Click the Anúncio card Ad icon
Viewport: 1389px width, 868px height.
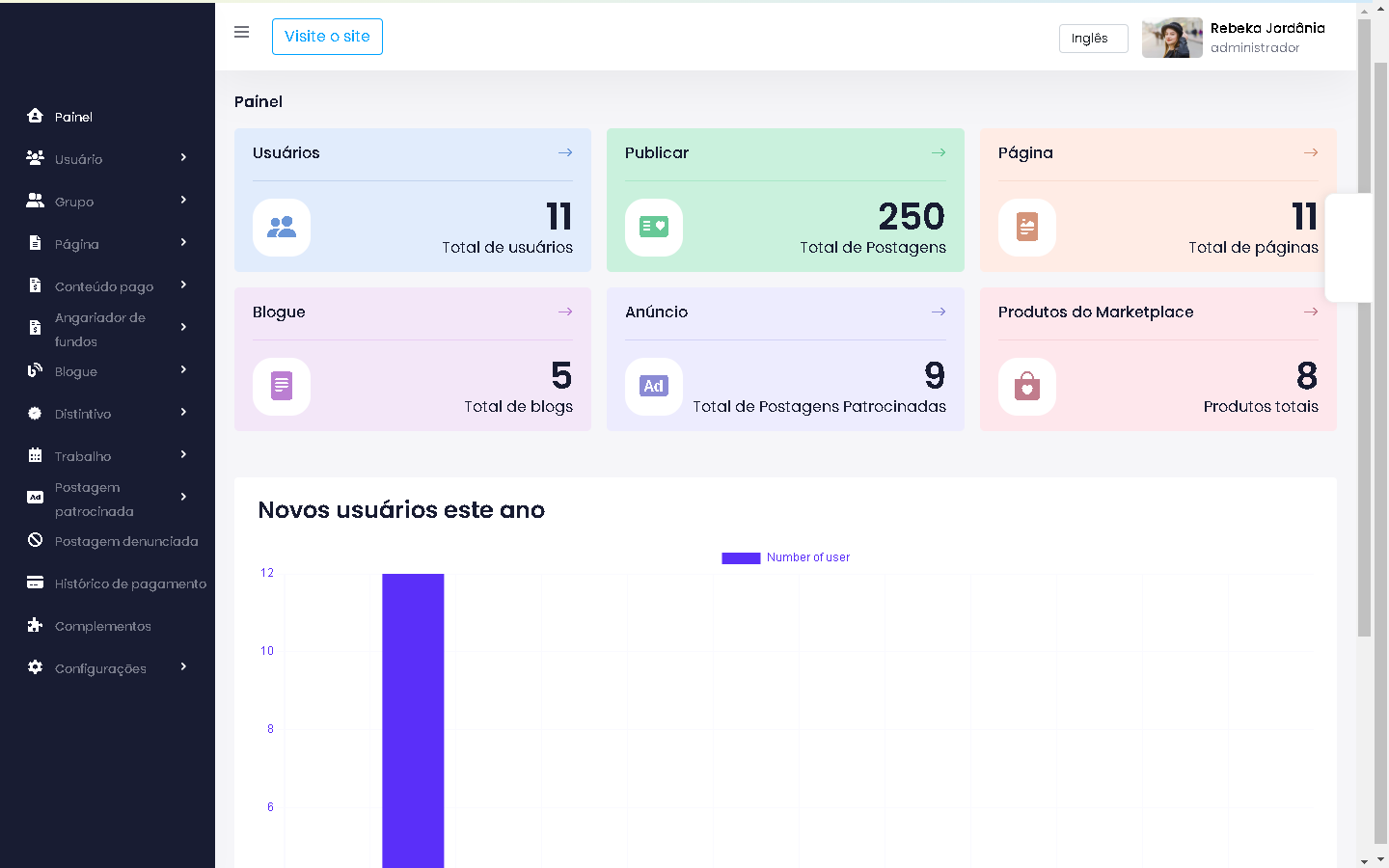point(654,387)
